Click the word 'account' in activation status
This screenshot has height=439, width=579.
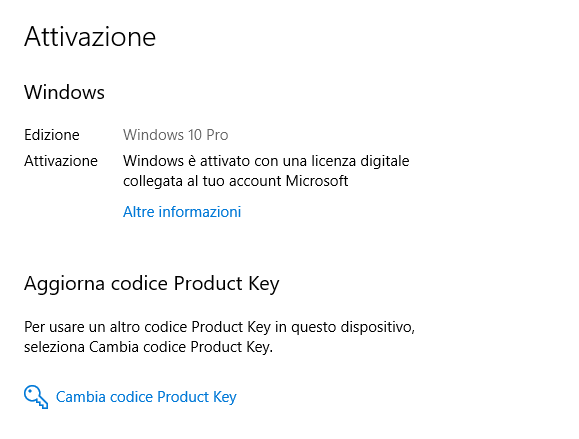click(255, 181)
